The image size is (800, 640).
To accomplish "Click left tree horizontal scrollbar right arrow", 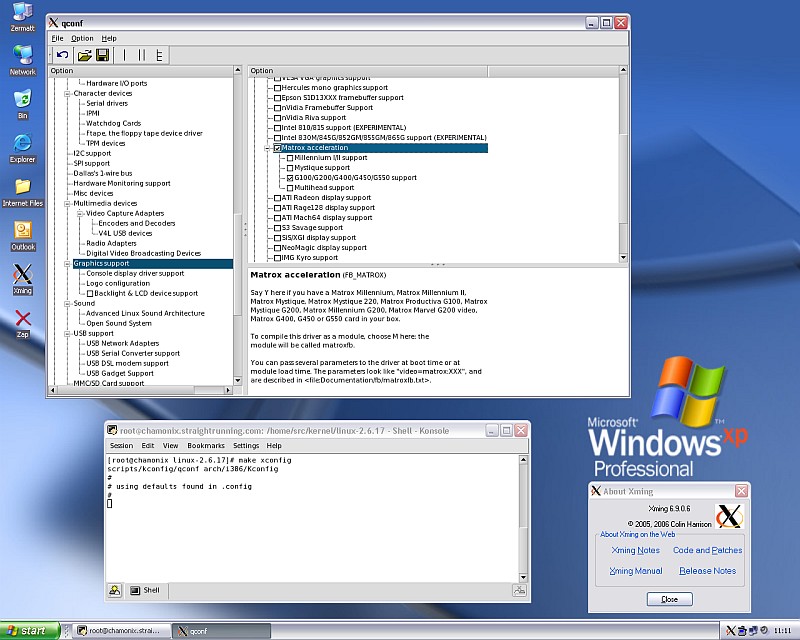I will (228, 390).
